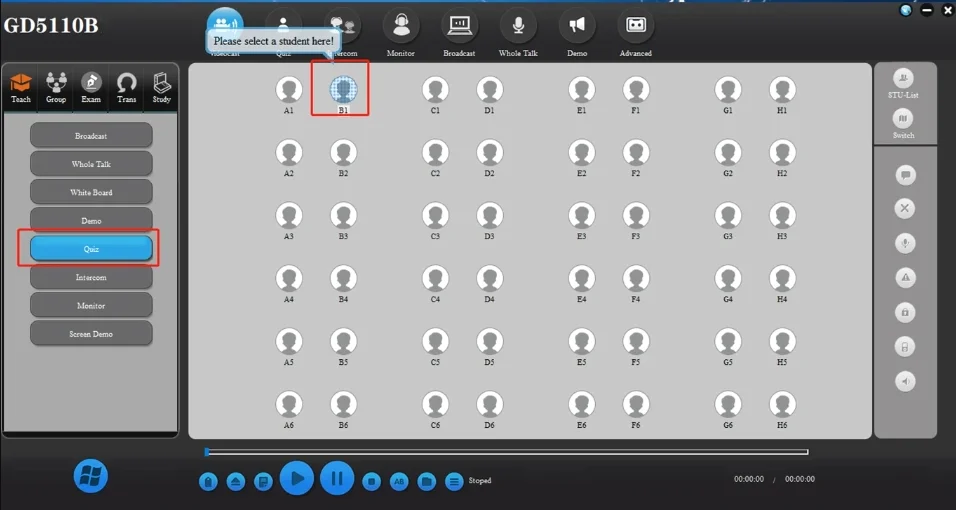Select student seat D3
Image resolution: width=956 pixels, height=510 pixels.
click(489, 216)
